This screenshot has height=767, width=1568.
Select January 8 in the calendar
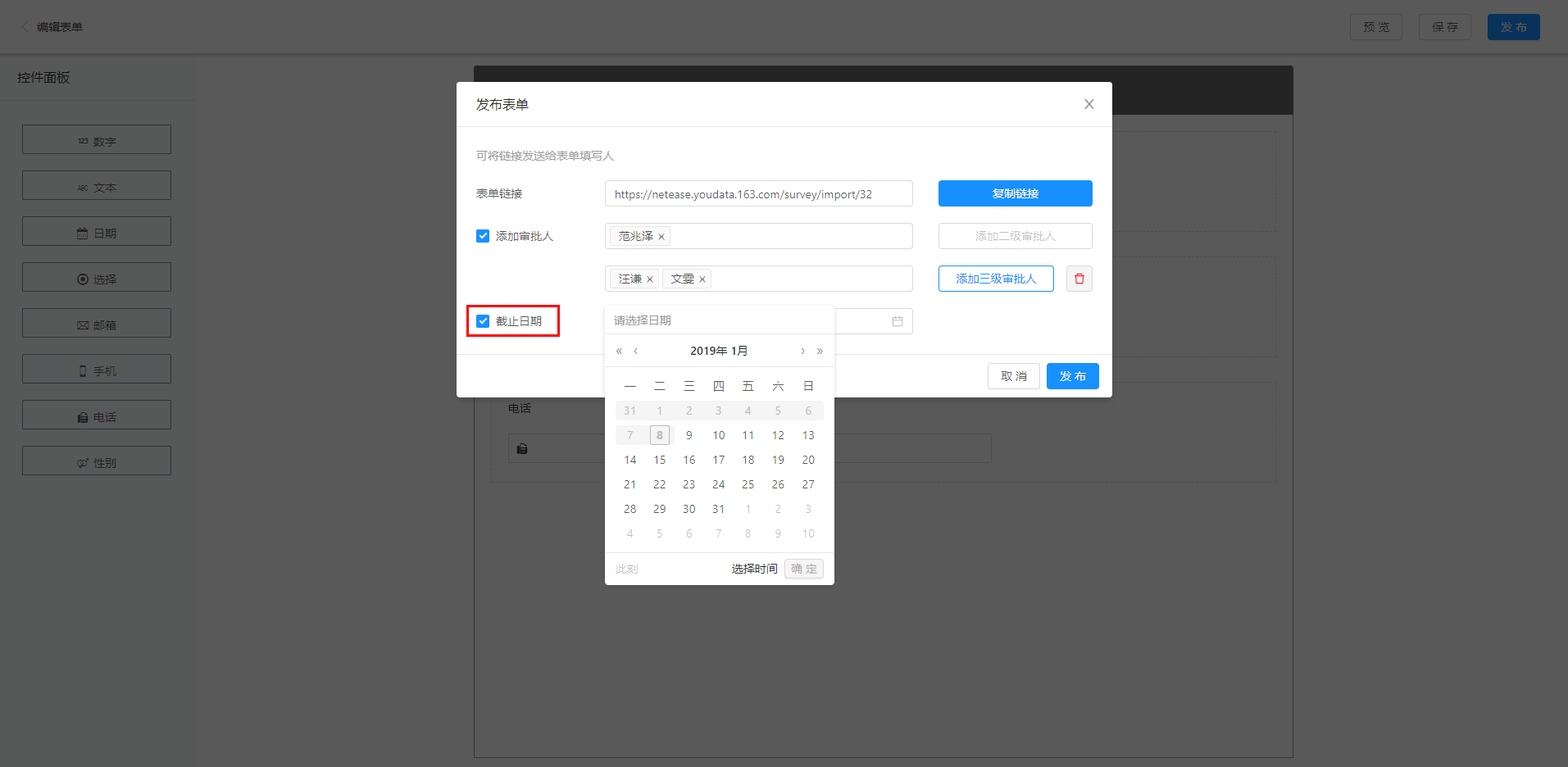[660, 435]
